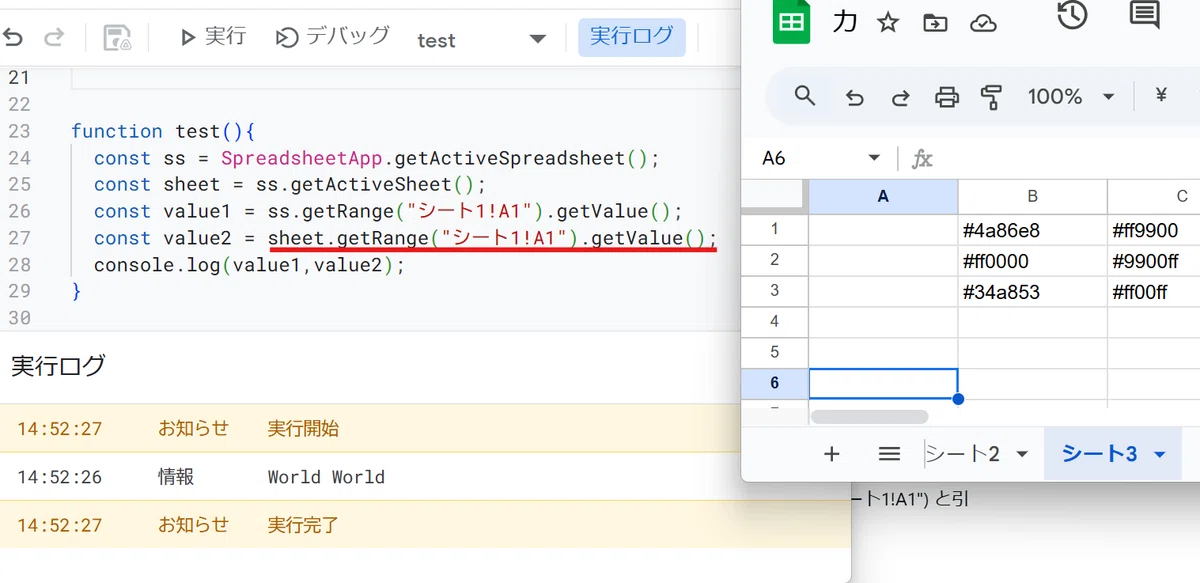Open the all sheets list icon
The image size is (1200, 583).
(x=889, y=454)
